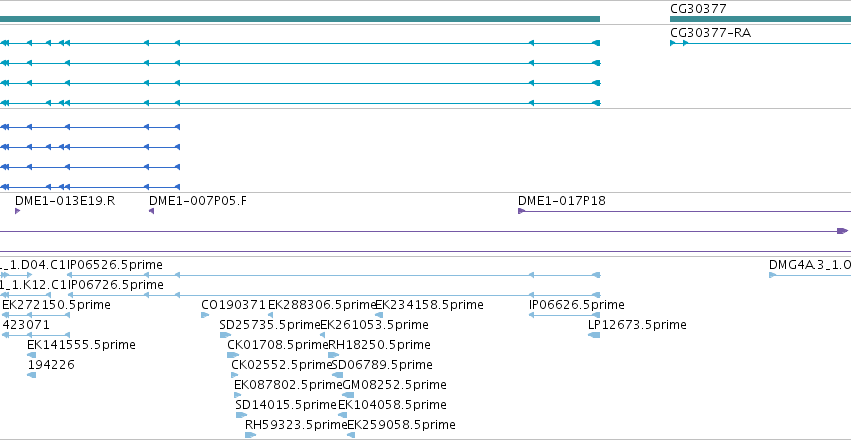Click the arrow glyph under 194226
This screenshot has width=851, height=440.
click(31, 375)
